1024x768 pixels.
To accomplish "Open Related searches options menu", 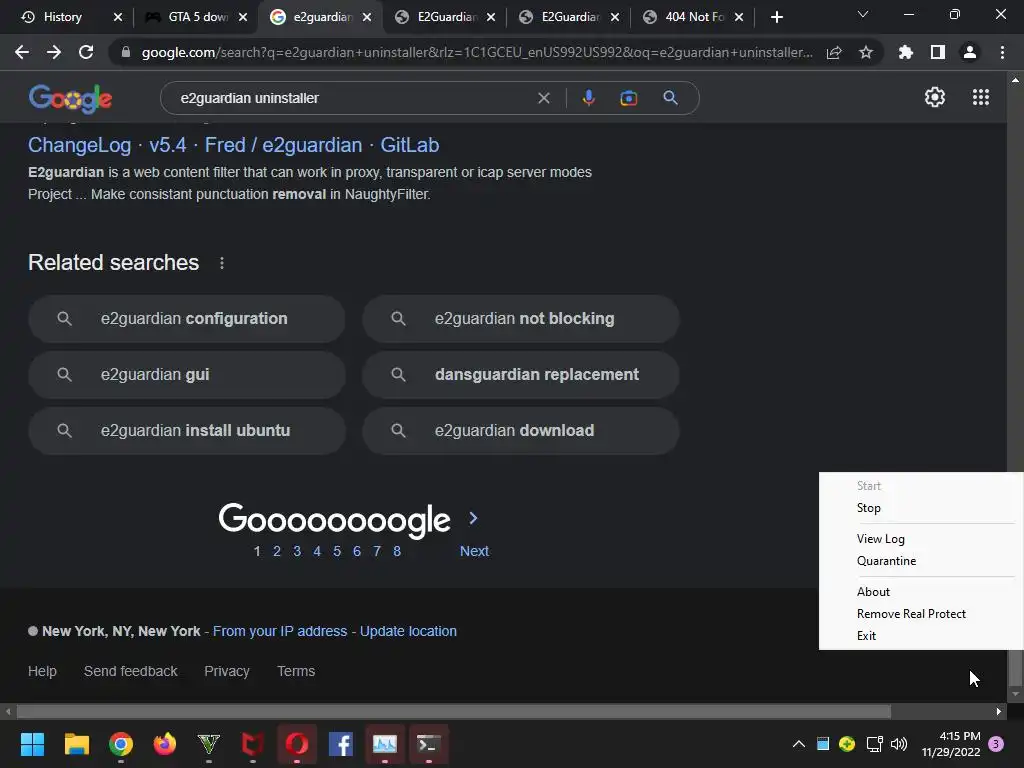I will 222,263.
